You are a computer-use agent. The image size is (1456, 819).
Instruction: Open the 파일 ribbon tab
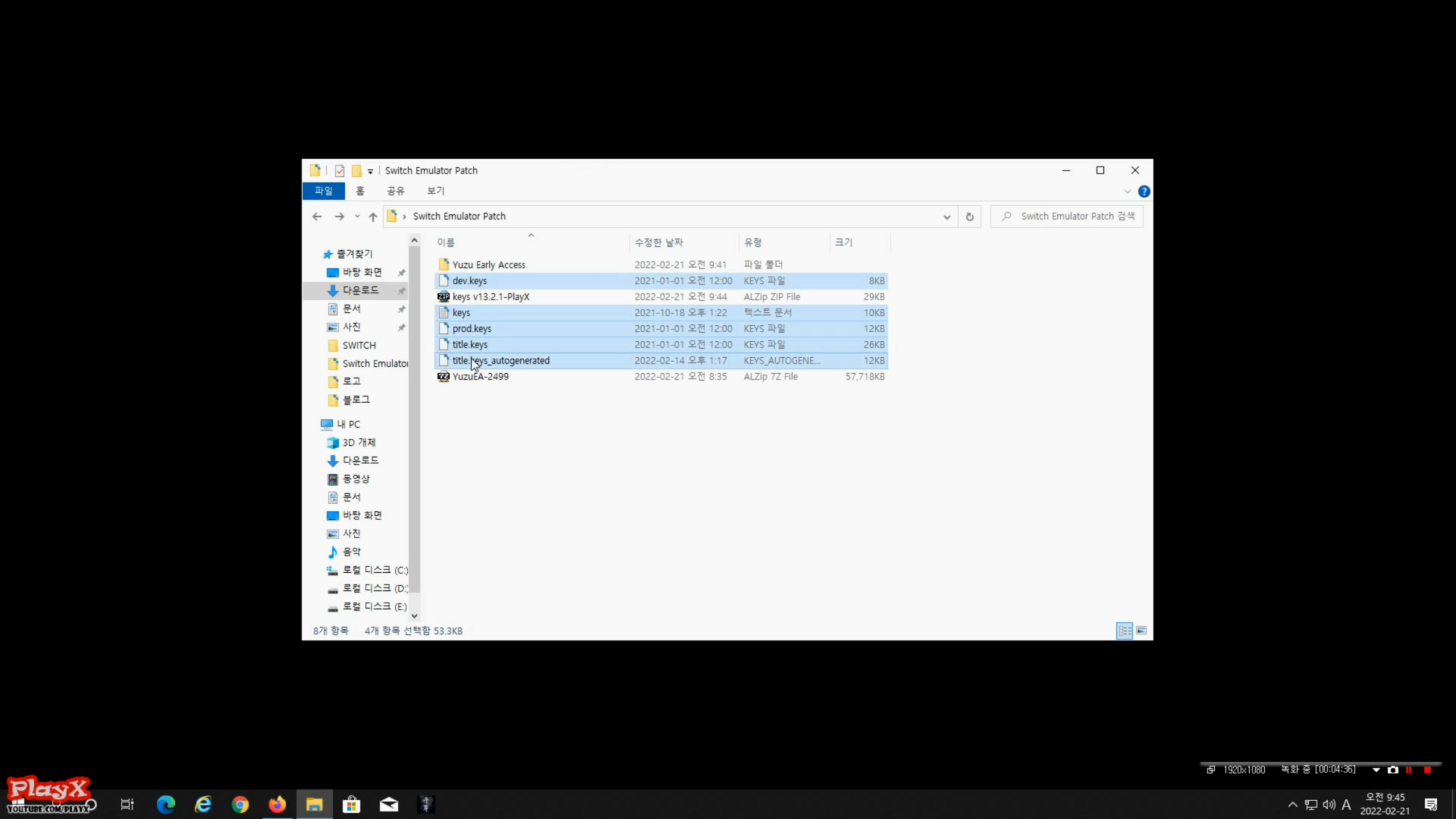pyautogui.click(x=324, y=191)
